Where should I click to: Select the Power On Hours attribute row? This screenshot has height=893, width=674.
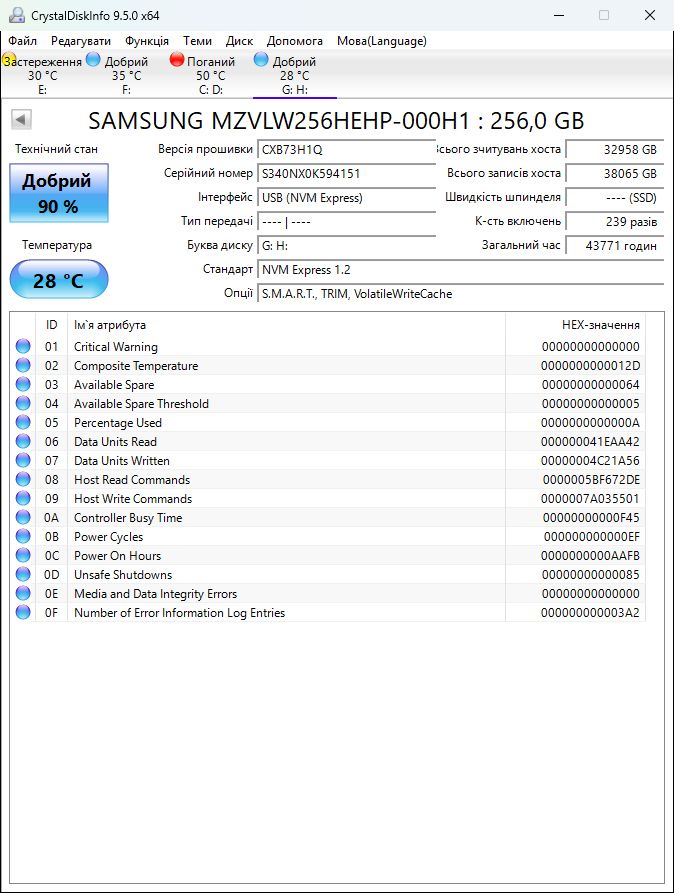point(328,555)
